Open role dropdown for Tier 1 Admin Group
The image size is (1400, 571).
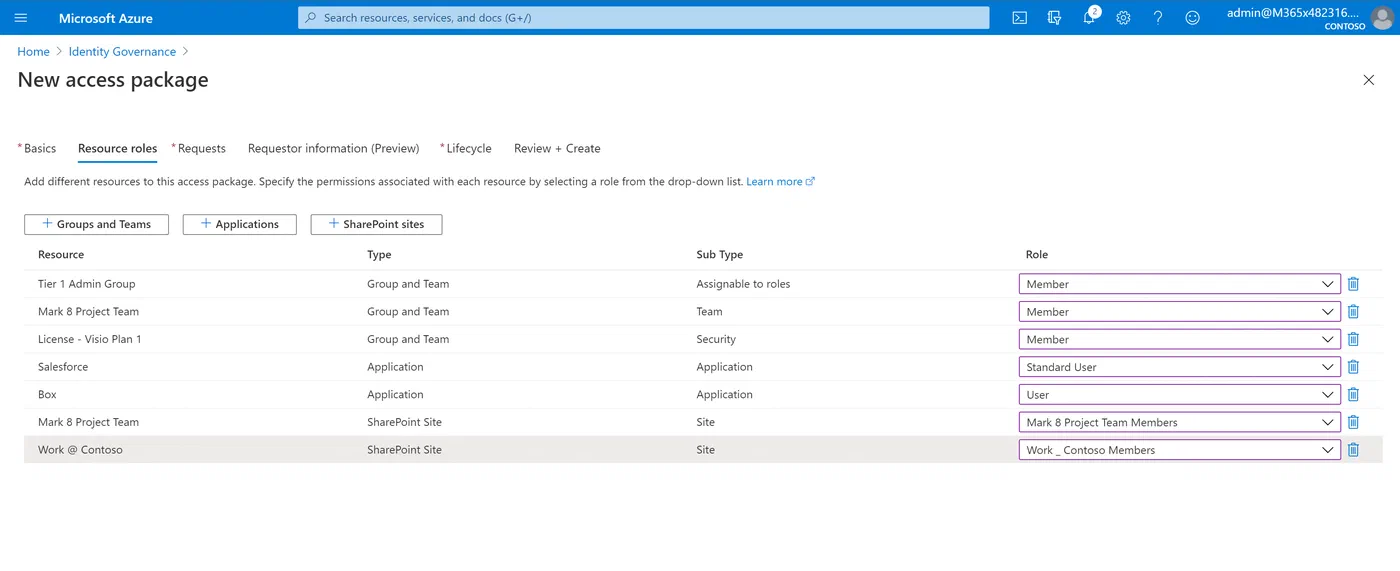pos(1179,284)
